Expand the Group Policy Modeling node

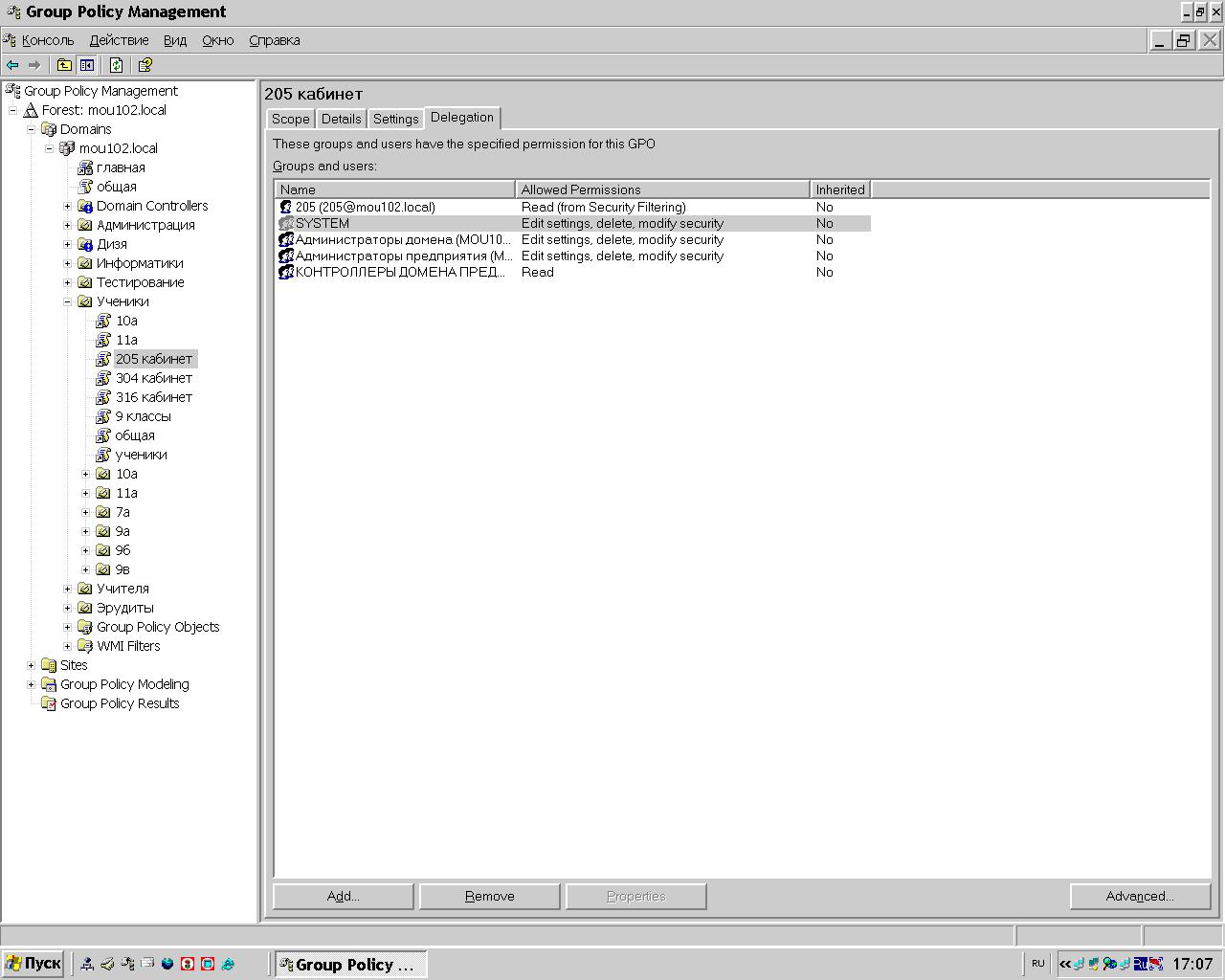click(32, 684)
